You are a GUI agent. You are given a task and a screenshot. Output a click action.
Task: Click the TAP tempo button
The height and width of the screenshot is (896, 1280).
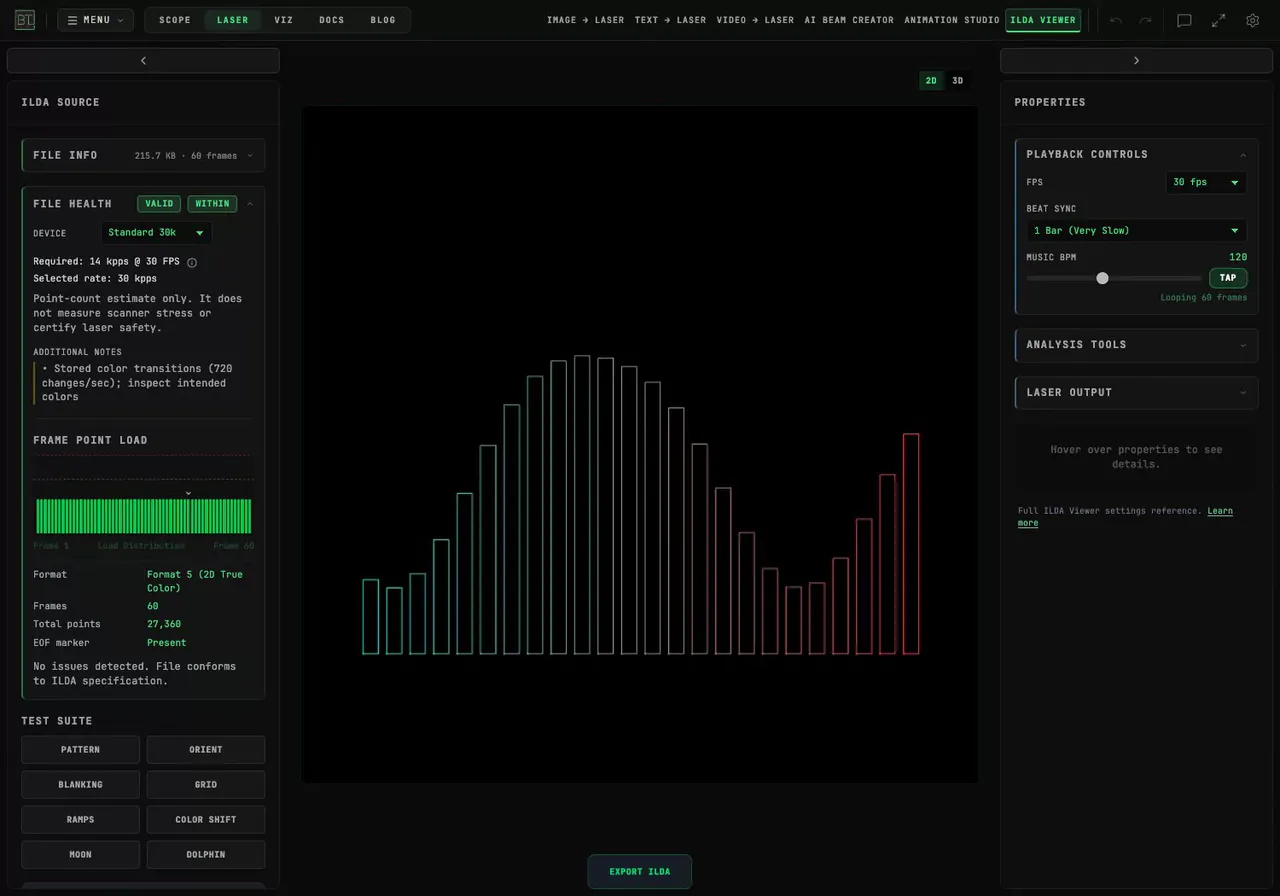pyautogui.click(x=1228, y=278)
